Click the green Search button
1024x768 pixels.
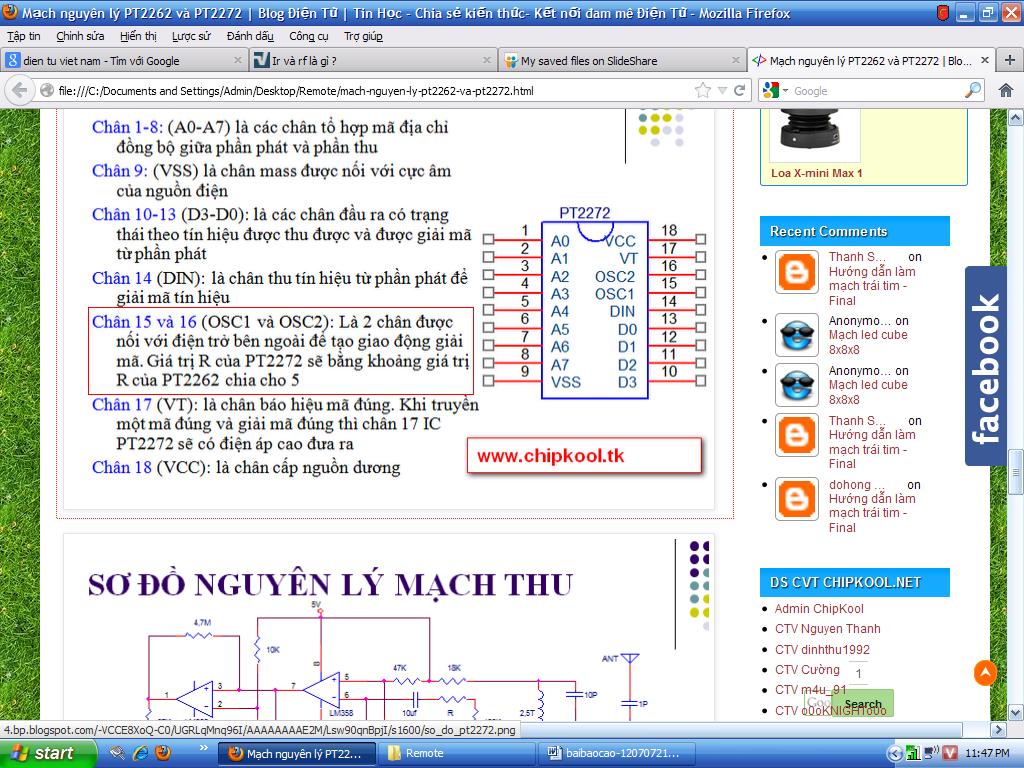[x=862, y=704]
